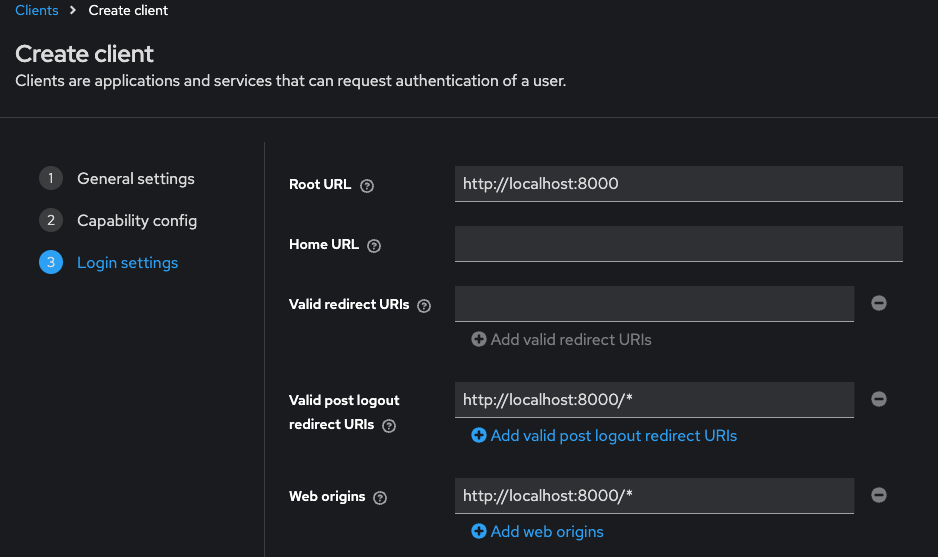The height and width of the screenshot is (557, 938).
Task: Click the Valid redirect URIs input
Action: pos(654,304)
